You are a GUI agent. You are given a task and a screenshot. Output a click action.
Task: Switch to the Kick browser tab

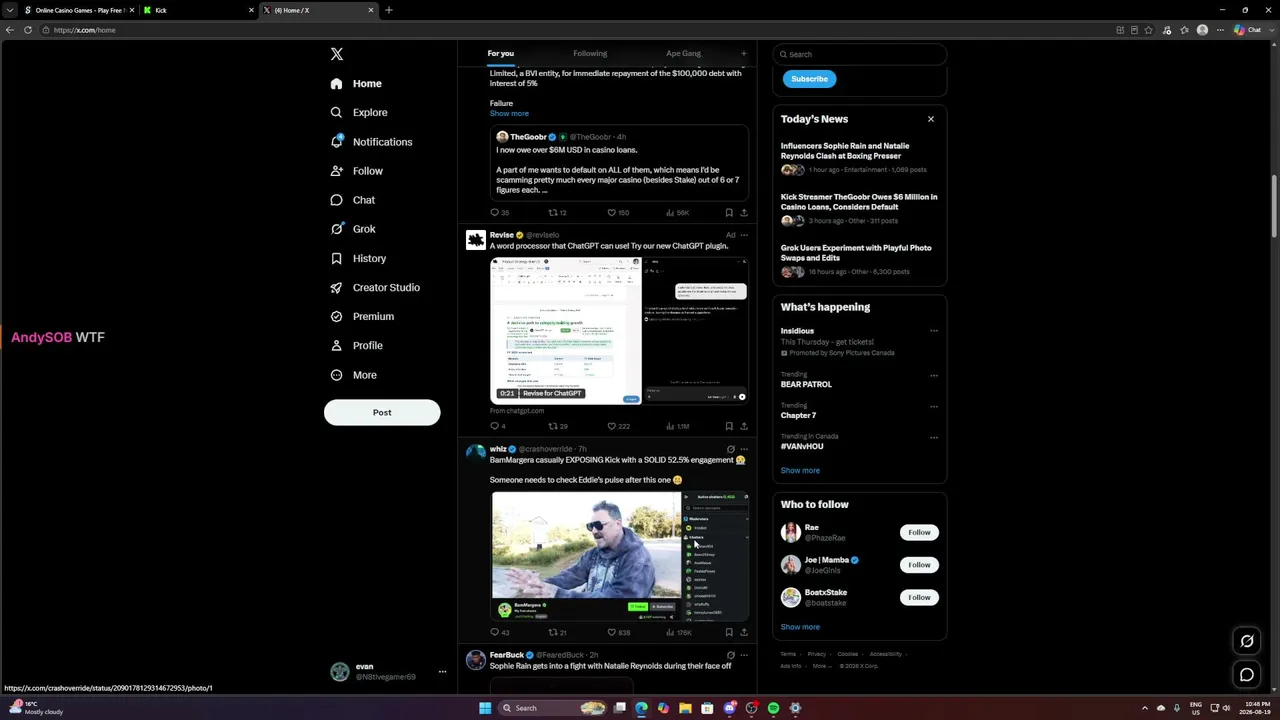(198, 10)
